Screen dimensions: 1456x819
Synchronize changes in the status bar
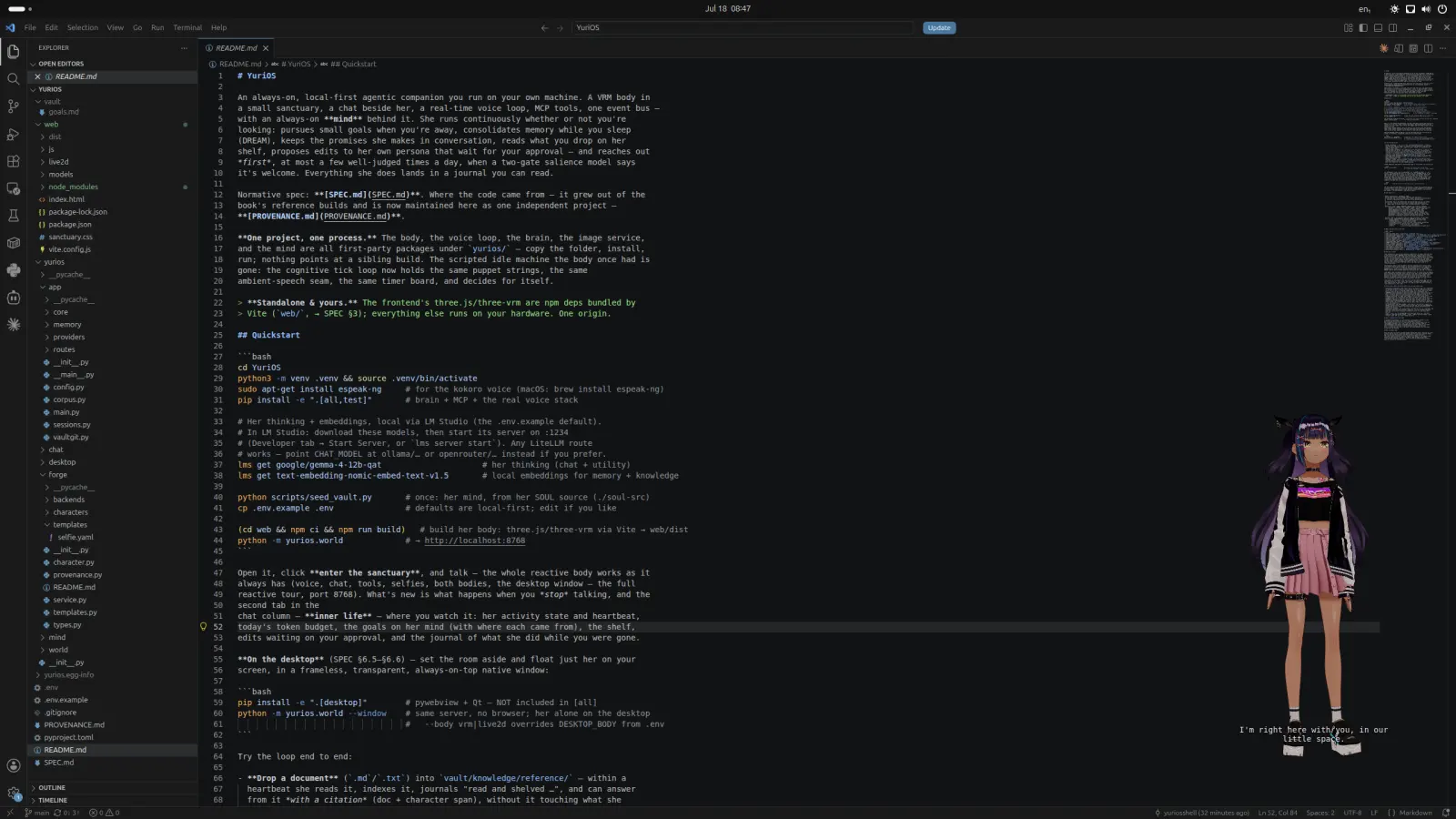click(x=66, y=813)
